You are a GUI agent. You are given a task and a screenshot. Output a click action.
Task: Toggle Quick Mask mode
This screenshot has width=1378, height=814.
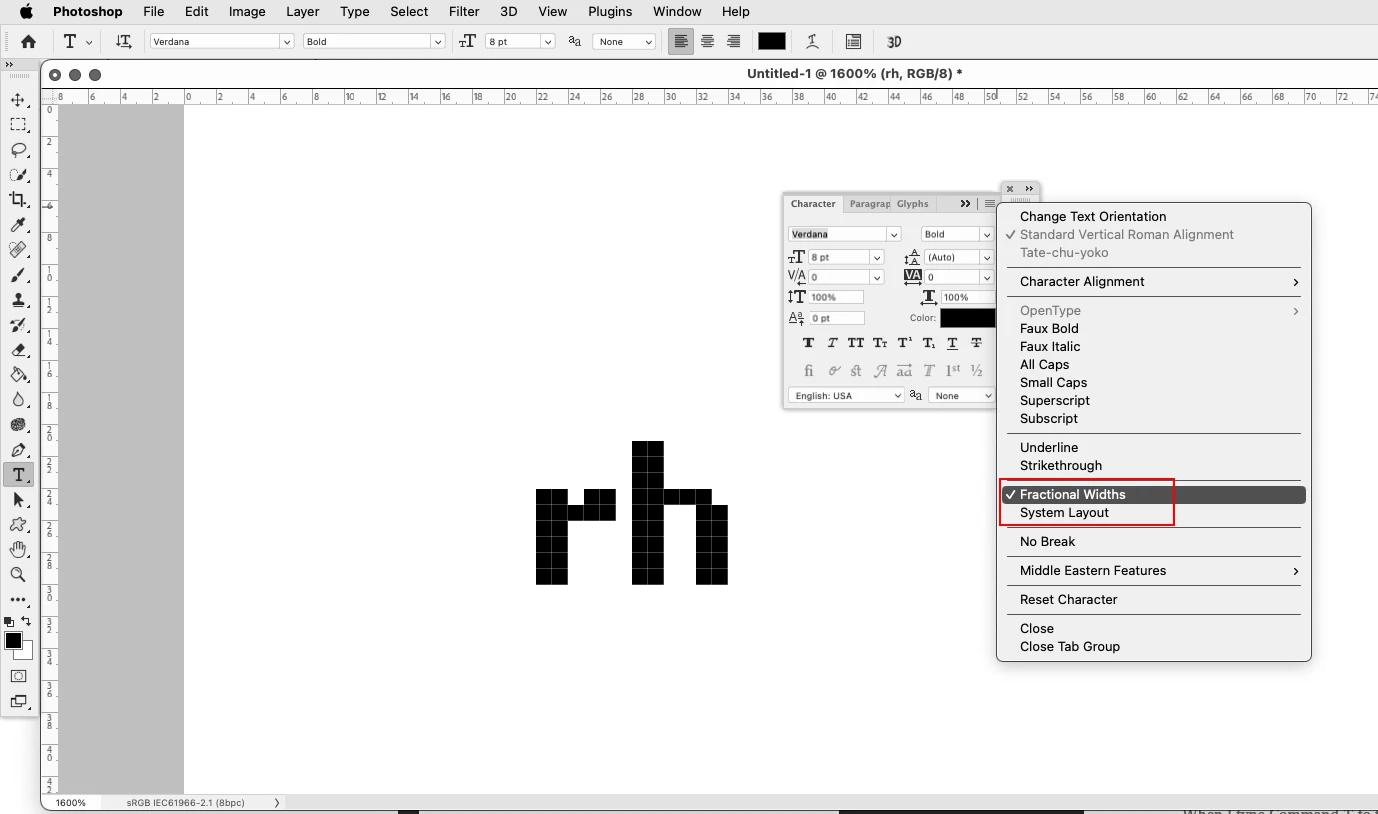click(x=18, y=676)
